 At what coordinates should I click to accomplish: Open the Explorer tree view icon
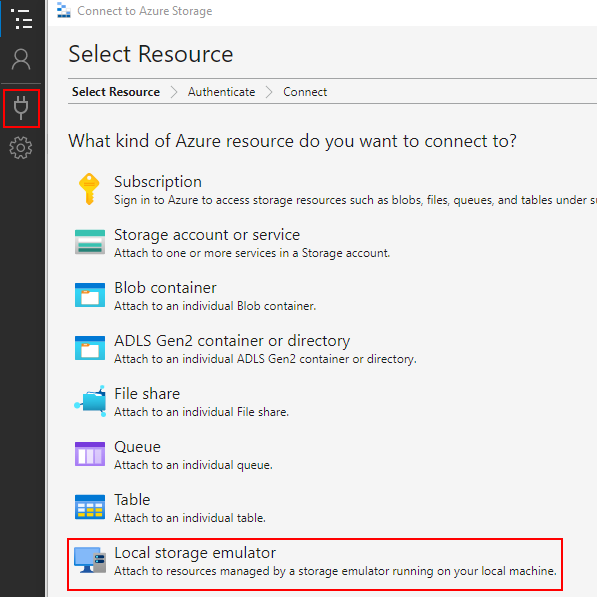[x=21, y=18]
